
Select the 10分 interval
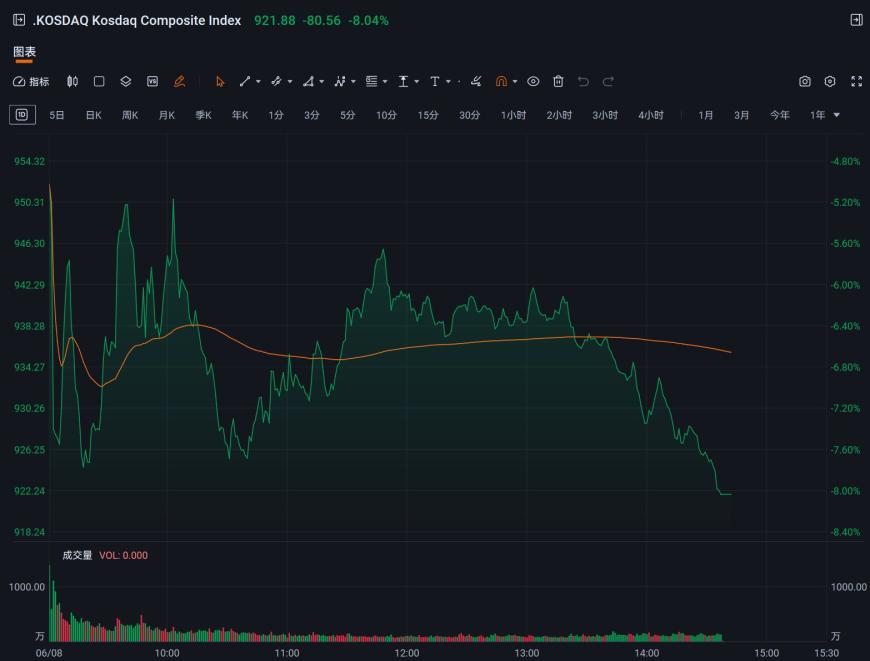386,115
